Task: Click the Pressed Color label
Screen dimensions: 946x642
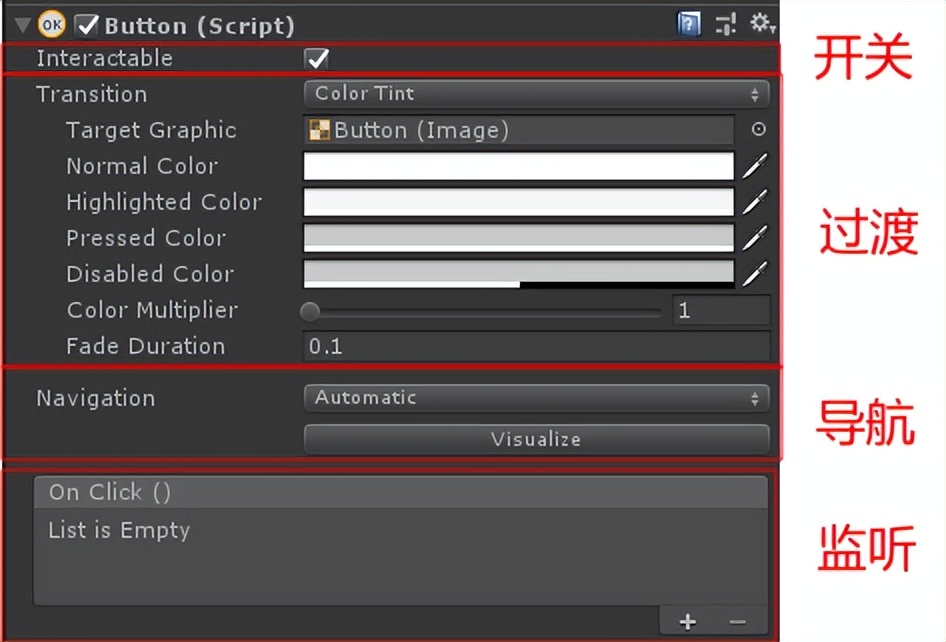Action: coord(146,238)
